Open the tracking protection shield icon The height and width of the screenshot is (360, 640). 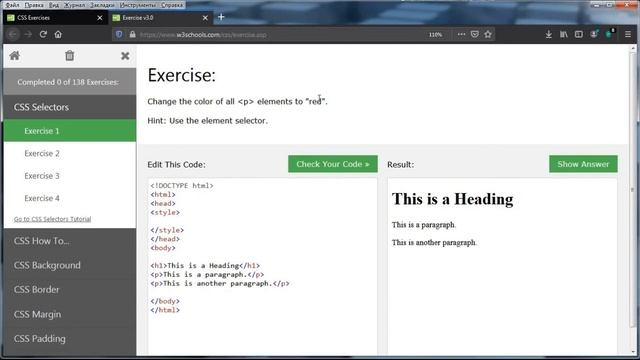point(119,34)
